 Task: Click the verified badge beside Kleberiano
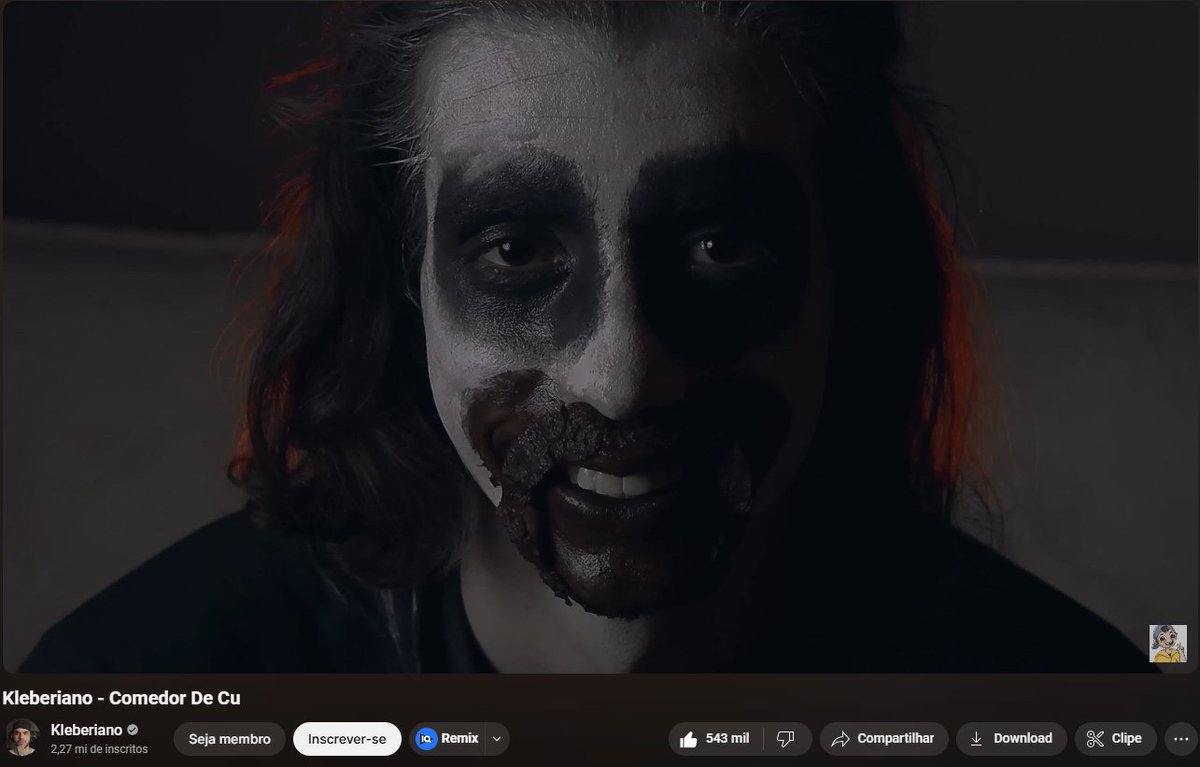pyautogui.click(x=133, y=730)
